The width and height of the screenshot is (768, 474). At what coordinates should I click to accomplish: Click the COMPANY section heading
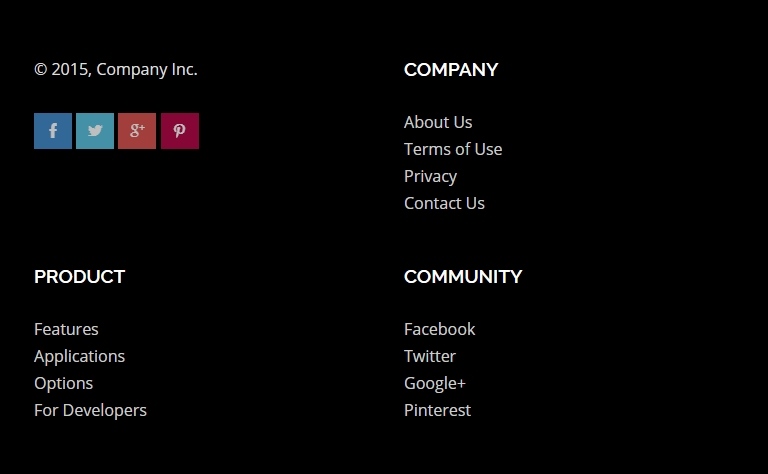tap(451, 70)
